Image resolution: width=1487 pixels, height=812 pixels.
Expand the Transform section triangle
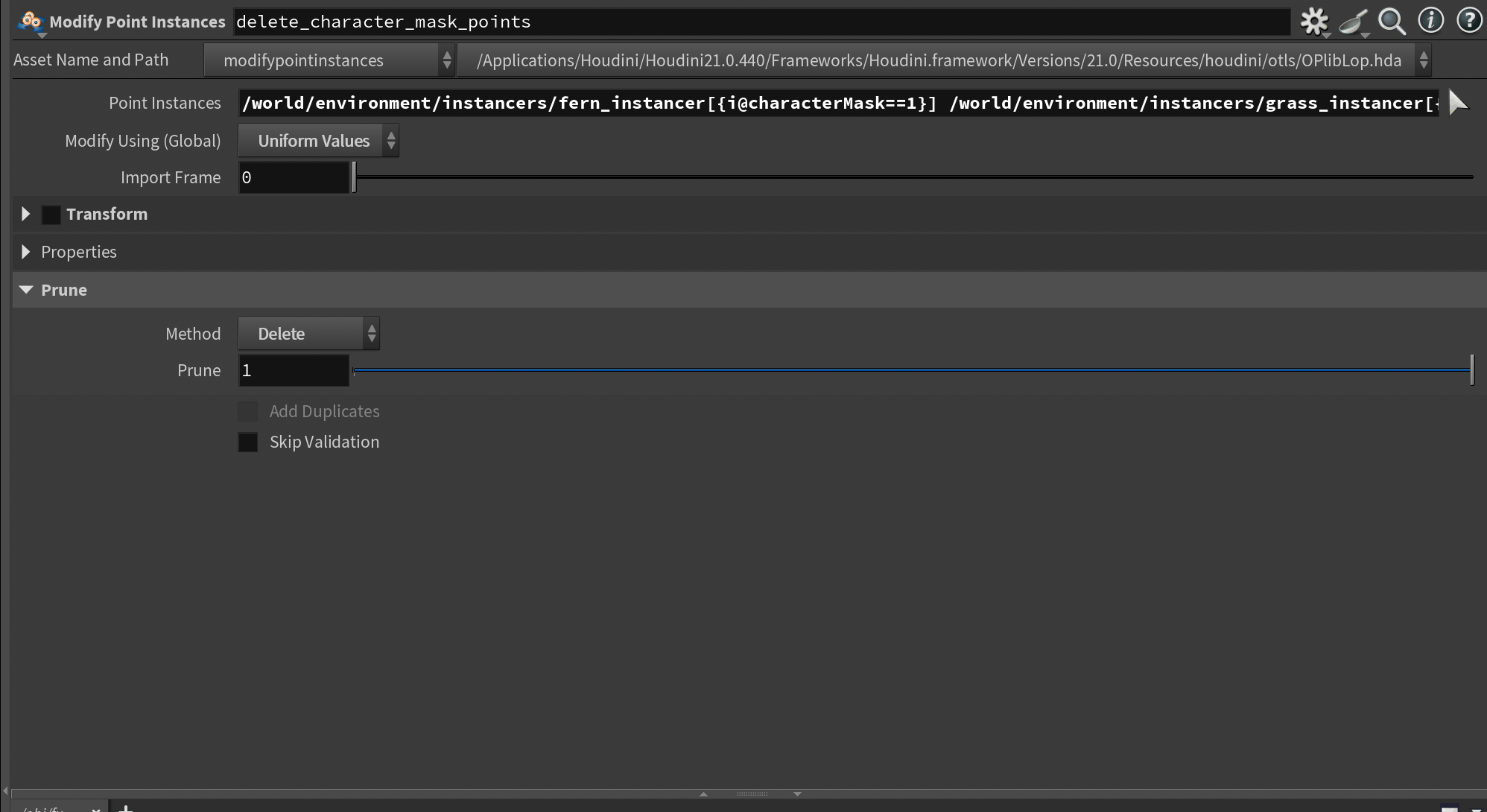26,215
